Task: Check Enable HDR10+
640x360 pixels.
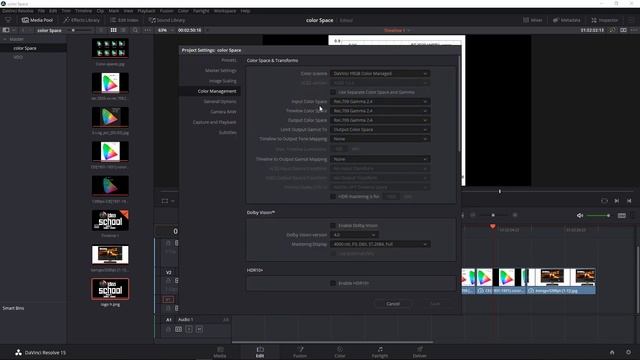Action: [333, 283]
